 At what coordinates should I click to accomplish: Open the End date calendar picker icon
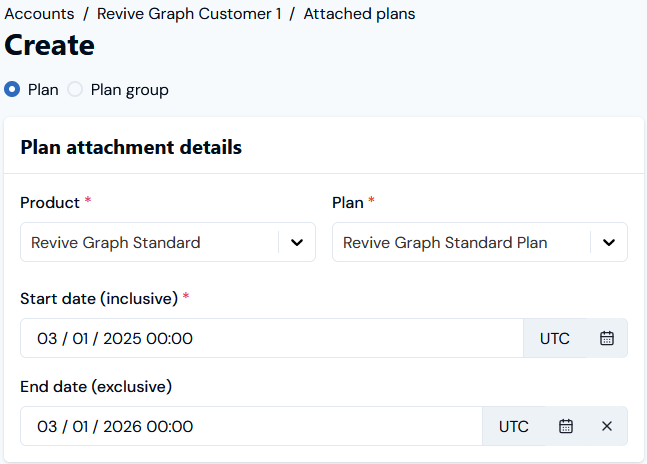pos(566,426)
